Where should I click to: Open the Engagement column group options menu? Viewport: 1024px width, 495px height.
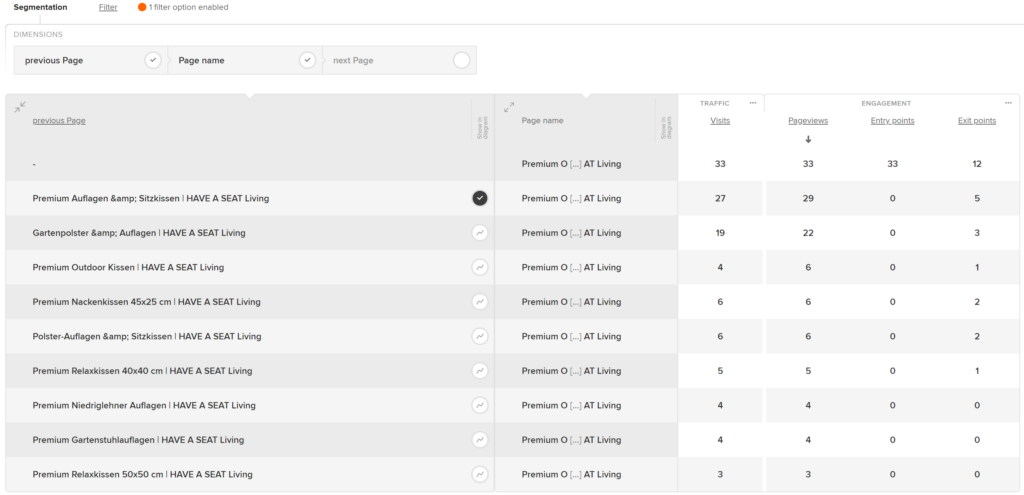click(x=1008, y=103)
